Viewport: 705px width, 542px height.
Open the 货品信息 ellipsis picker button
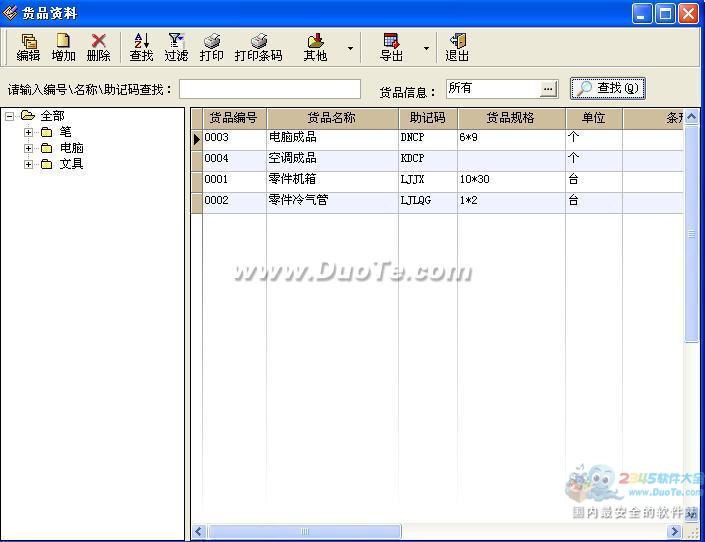click(548, 89)
